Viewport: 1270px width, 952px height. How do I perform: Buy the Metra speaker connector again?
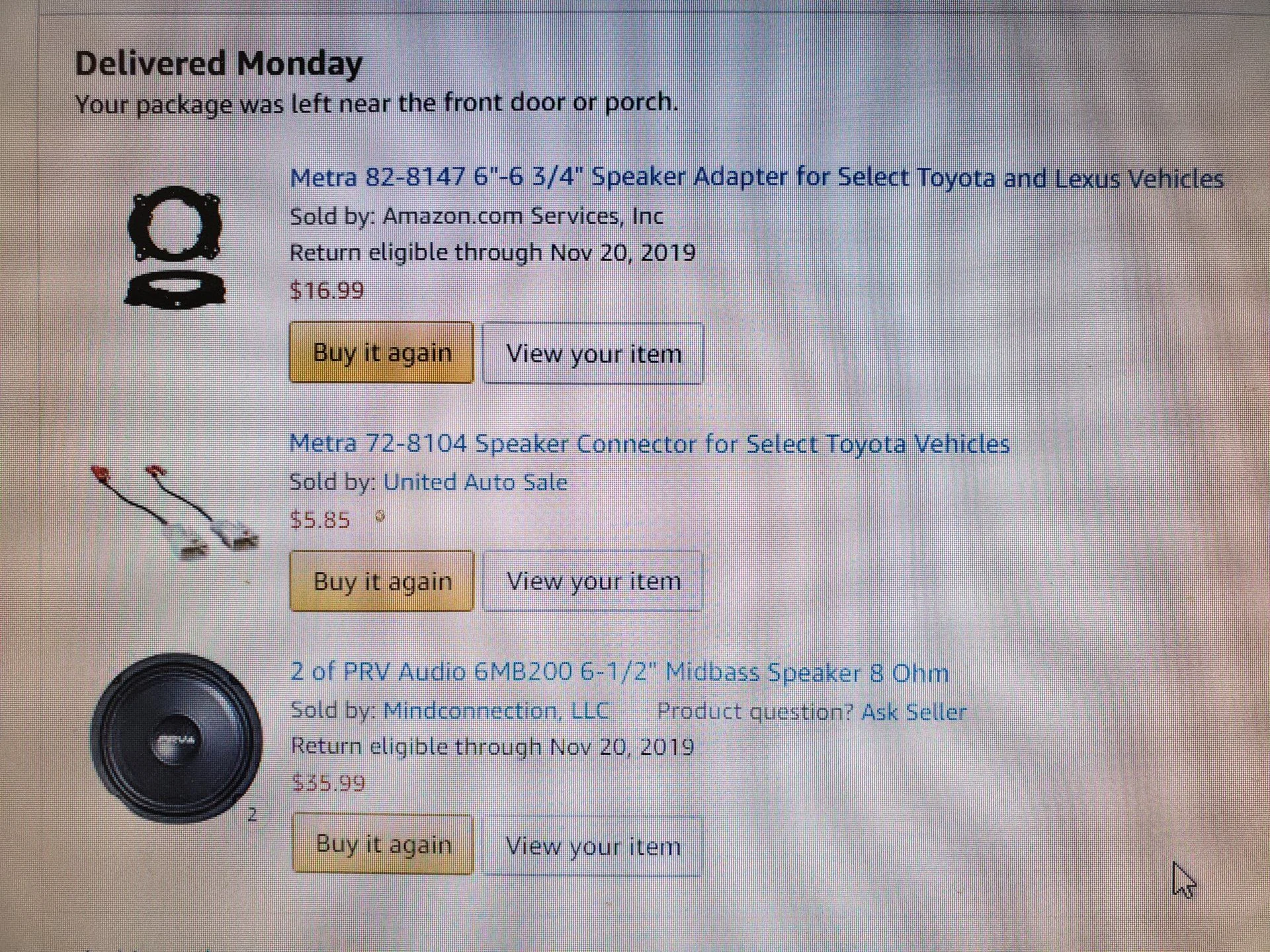(382, 581)
